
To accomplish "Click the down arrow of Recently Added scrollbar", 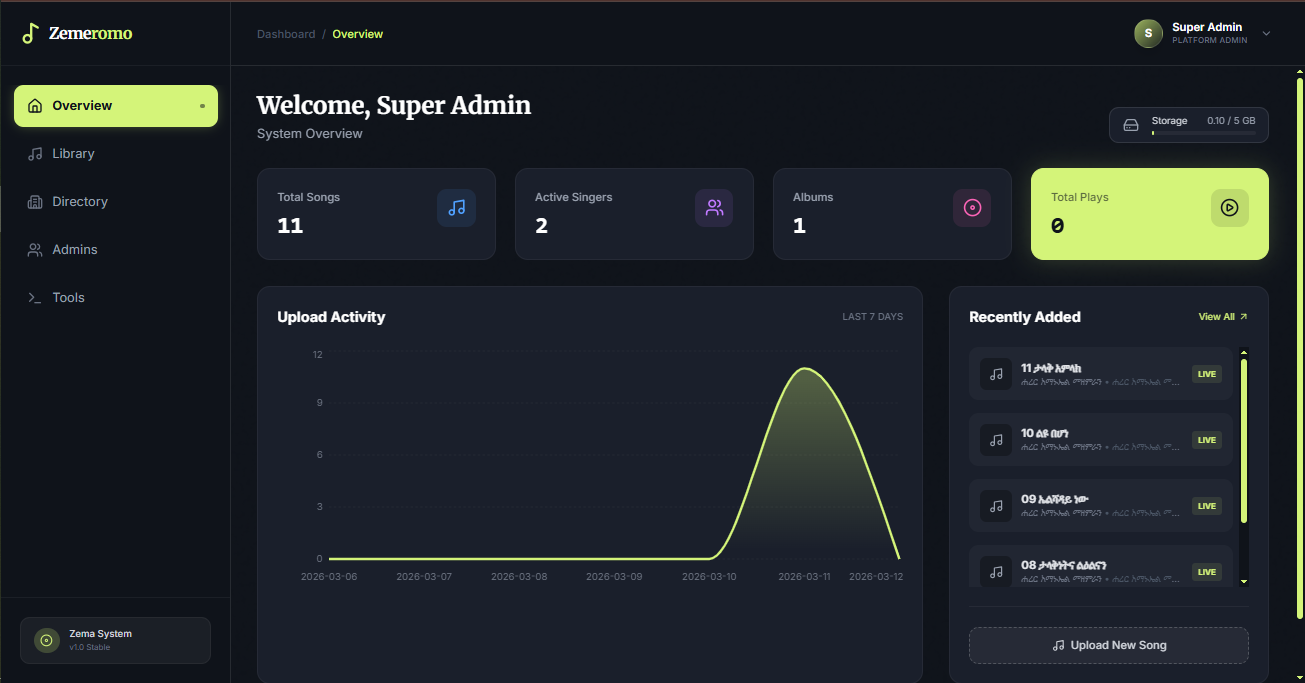I will tap(1244, 580).
